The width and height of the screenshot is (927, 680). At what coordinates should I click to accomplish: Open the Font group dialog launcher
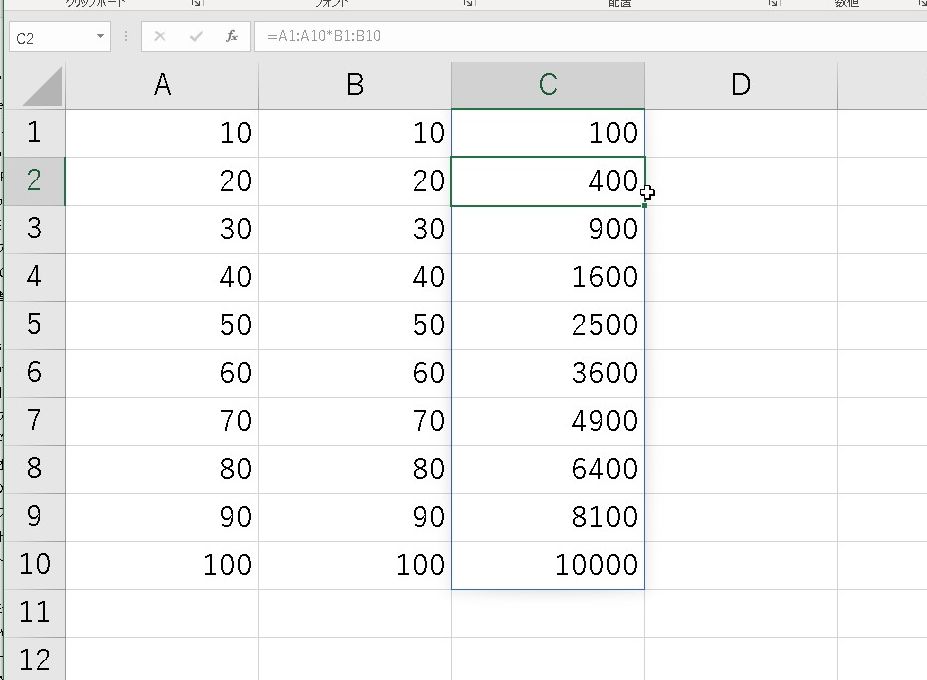[x=467, y=4]
